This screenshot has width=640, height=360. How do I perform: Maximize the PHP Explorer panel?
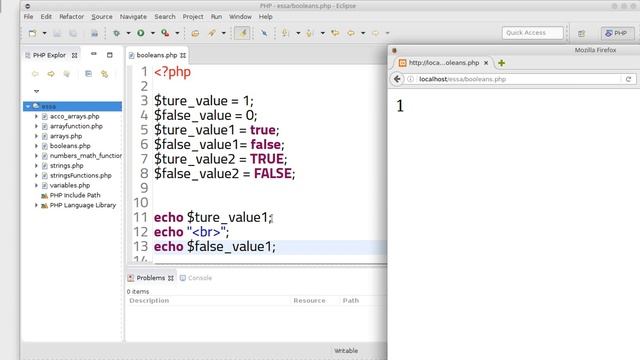109,55
